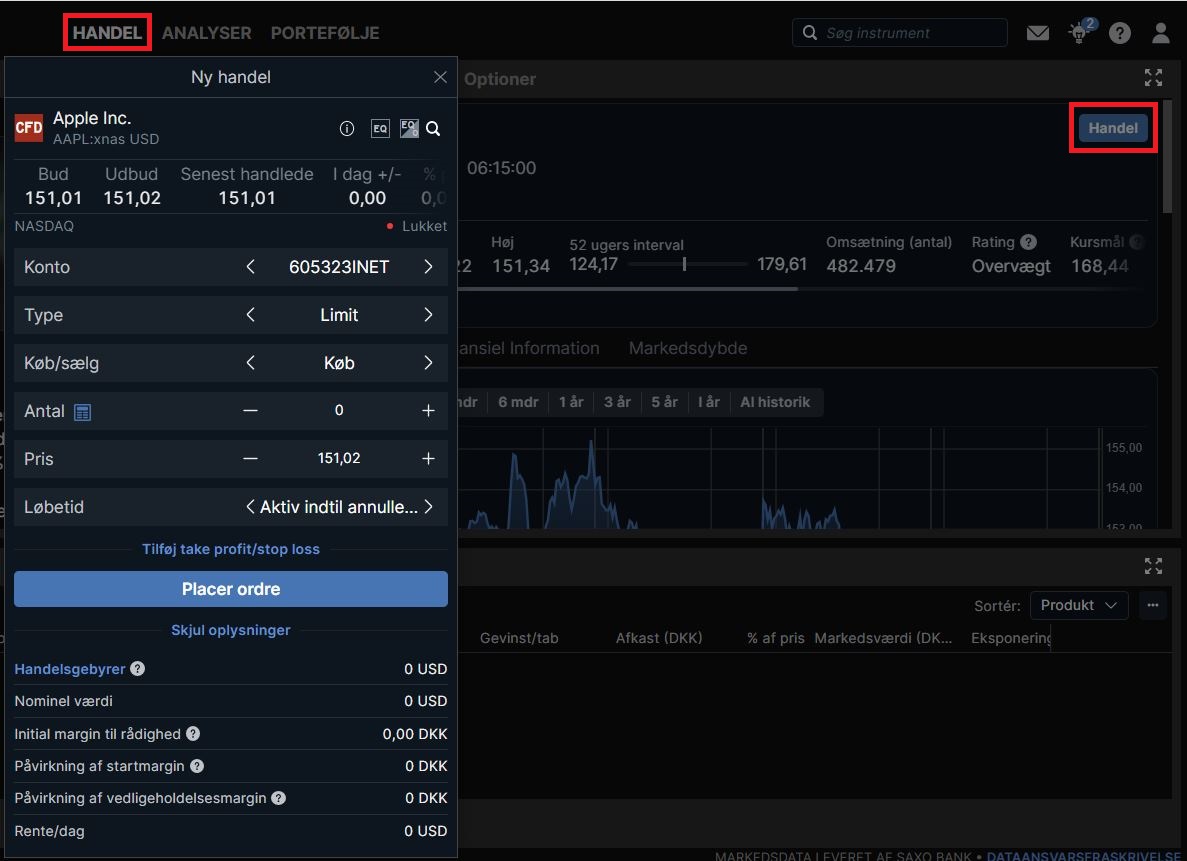The height and width of the screenshot is (861, 1187).
Task: Select the 6 mdr chart period
Action: pos(518,402)
